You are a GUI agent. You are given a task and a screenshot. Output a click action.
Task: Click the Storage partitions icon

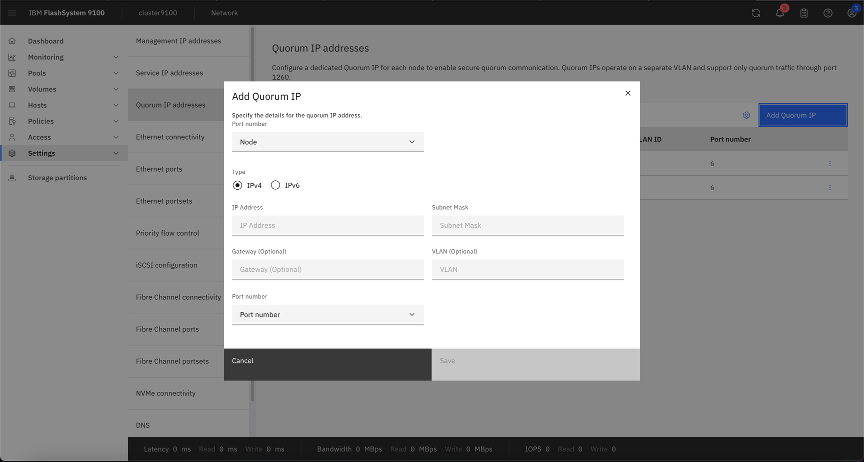[x=12, y=178]
